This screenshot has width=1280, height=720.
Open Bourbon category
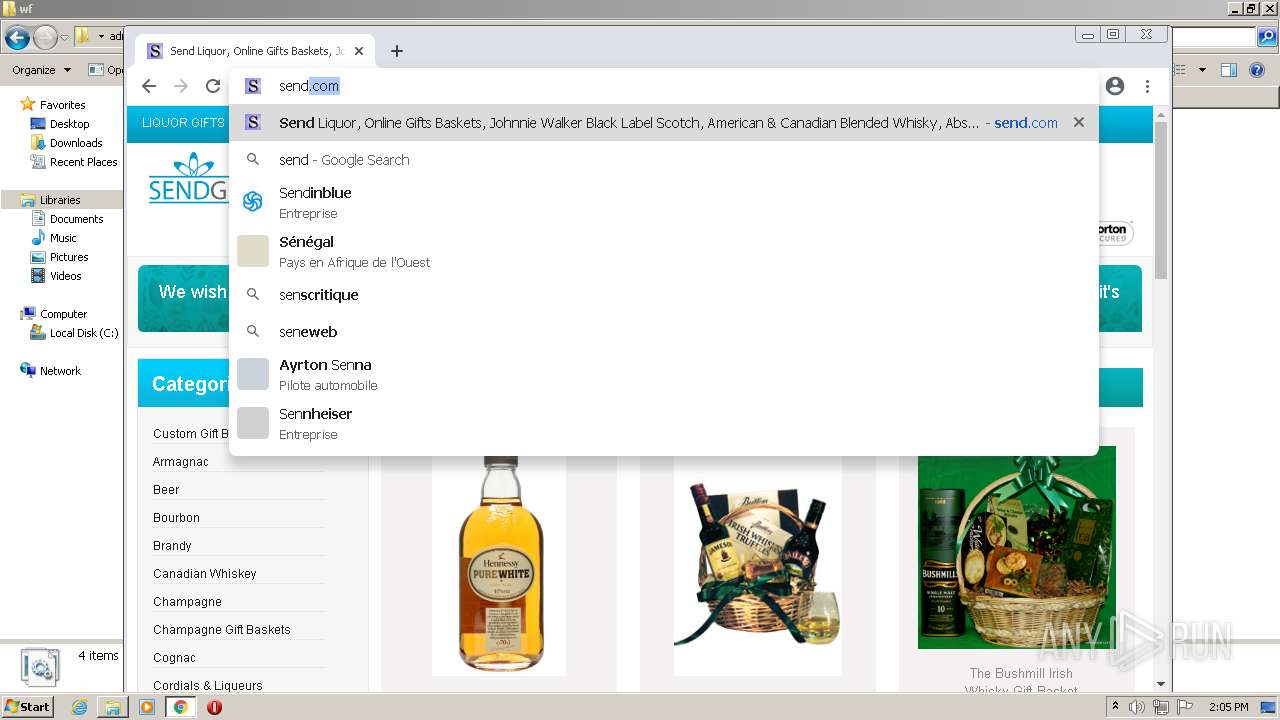(176, 518)
